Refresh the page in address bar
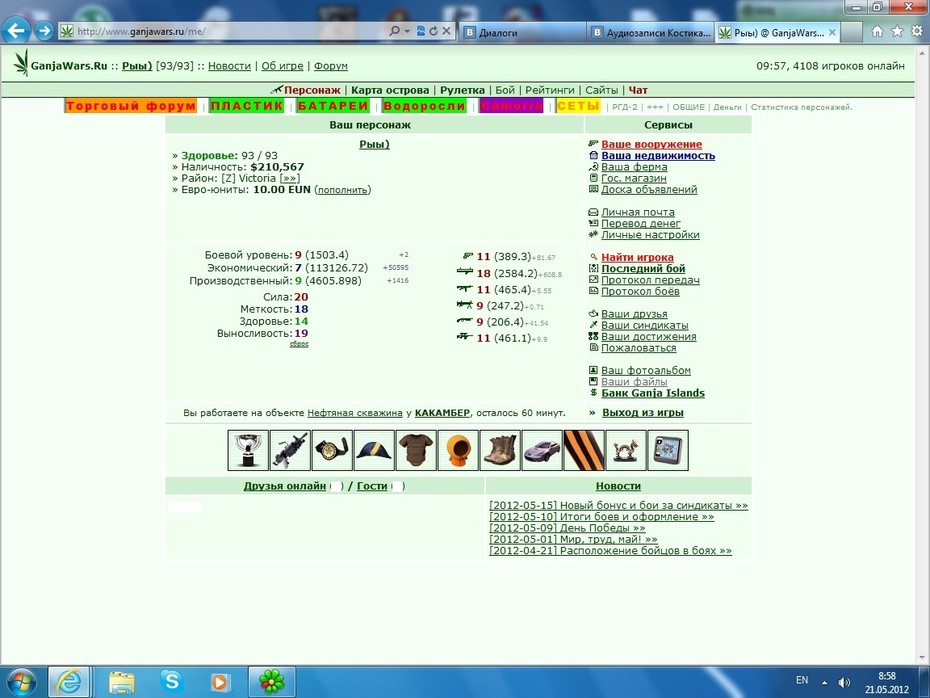930x698 pixels. click(x=434, y=31)
